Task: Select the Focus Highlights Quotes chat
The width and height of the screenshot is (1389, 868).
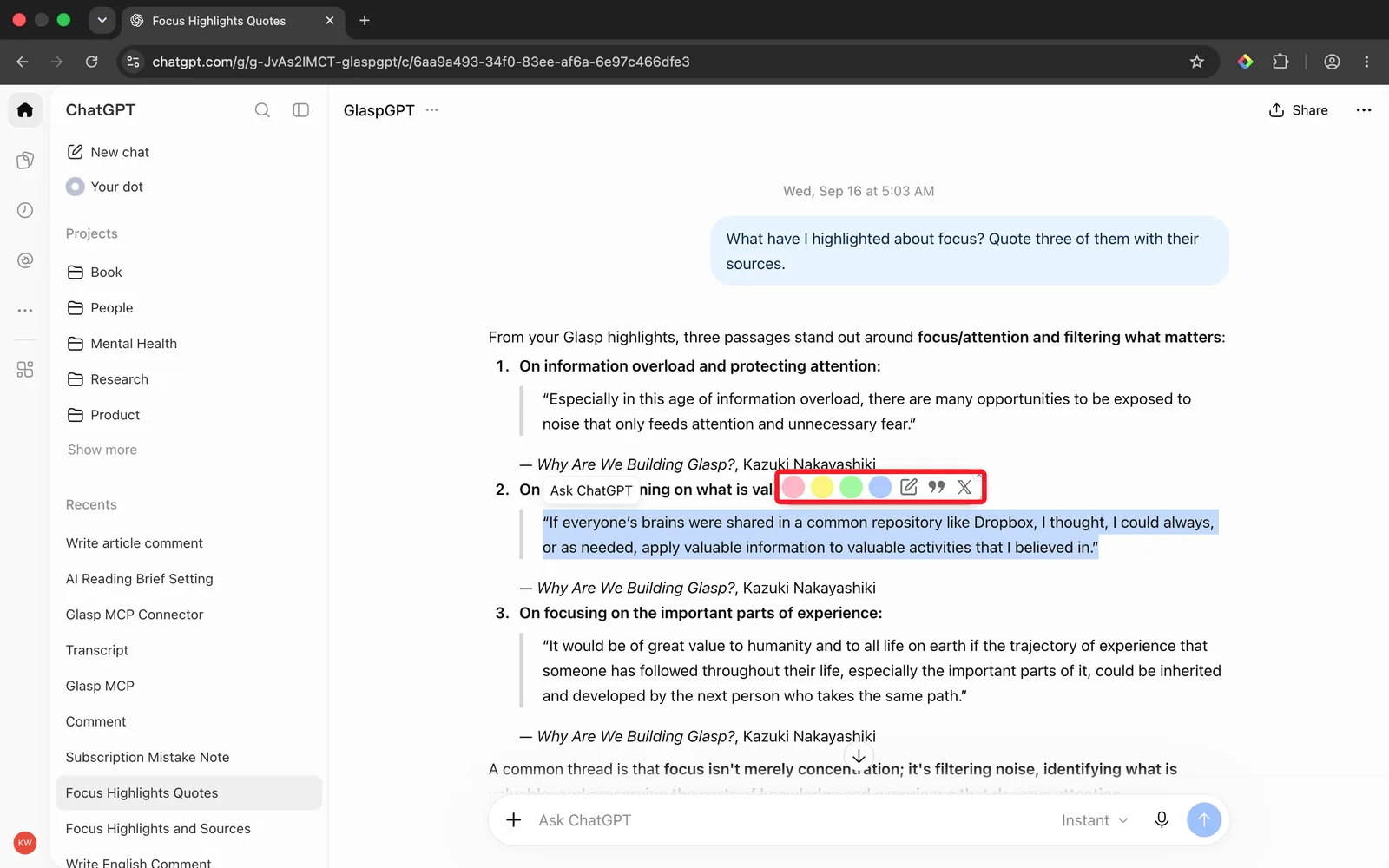Action: (x=189, y=792)
